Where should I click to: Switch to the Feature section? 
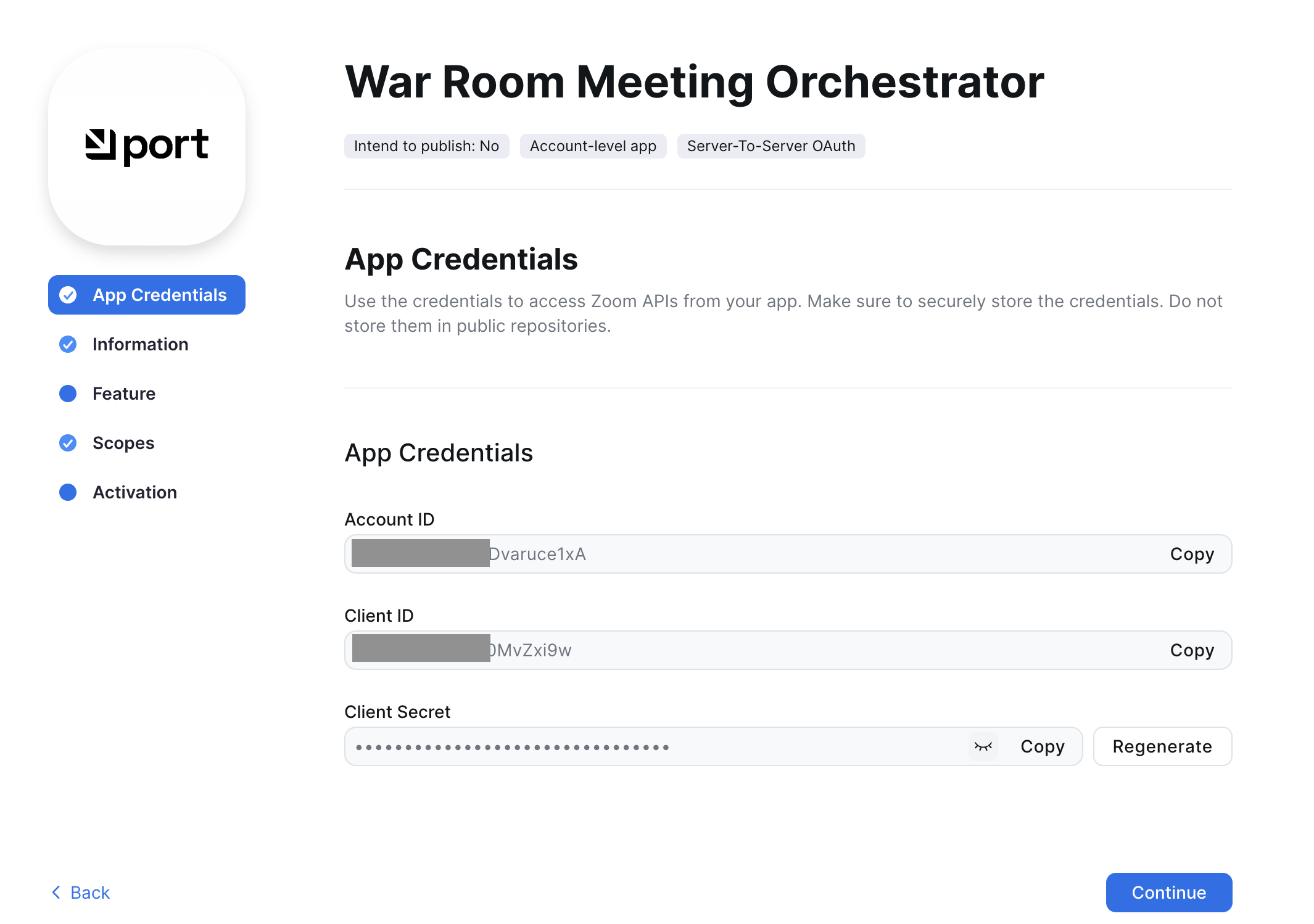tap(123, 394)
